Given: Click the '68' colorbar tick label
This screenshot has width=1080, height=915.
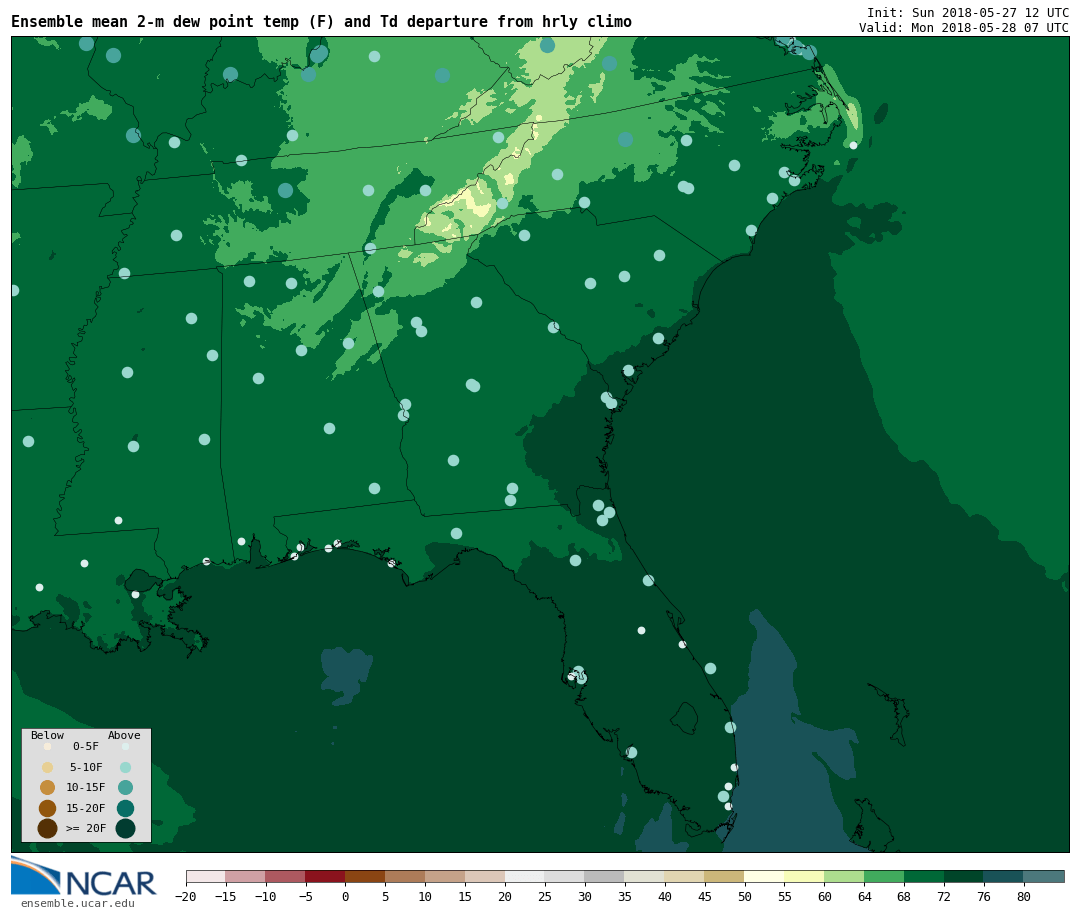Looking at the screenshot, I should coord(904,896).
